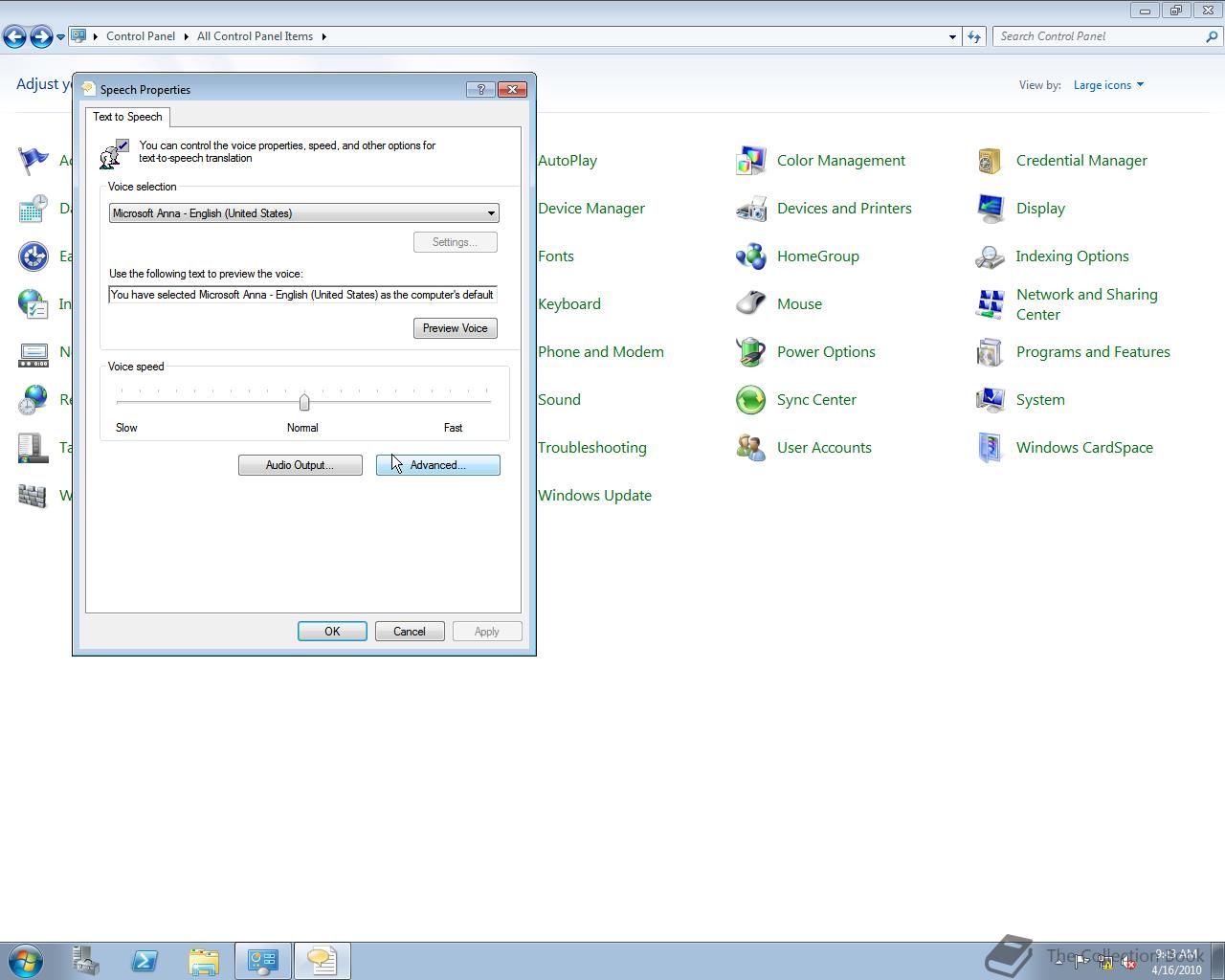
Task: Open the Fonts link
Action: 556,256
